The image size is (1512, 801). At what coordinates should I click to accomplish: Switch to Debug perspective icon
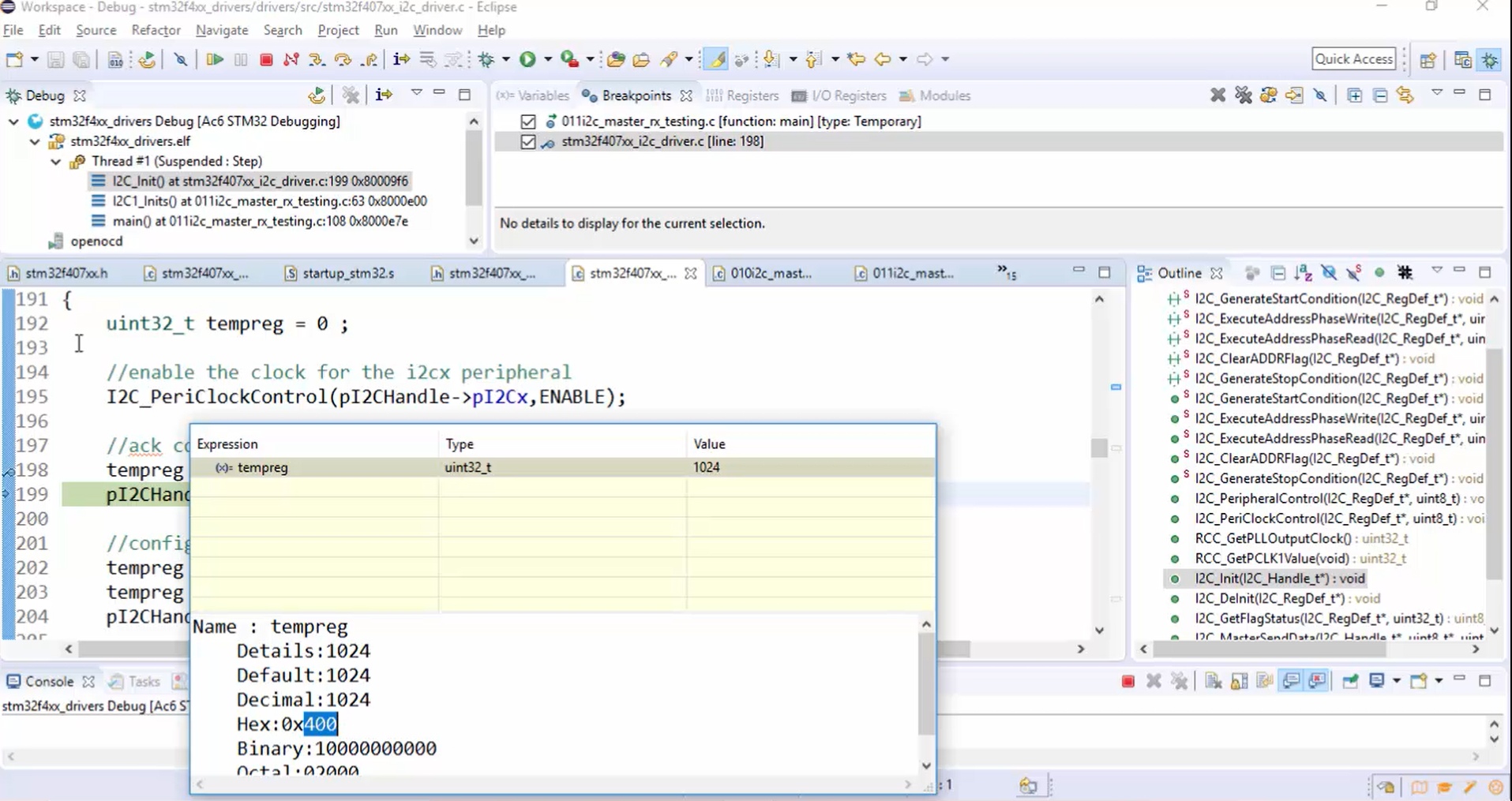pyautogui.click(x=1490, y=59)
